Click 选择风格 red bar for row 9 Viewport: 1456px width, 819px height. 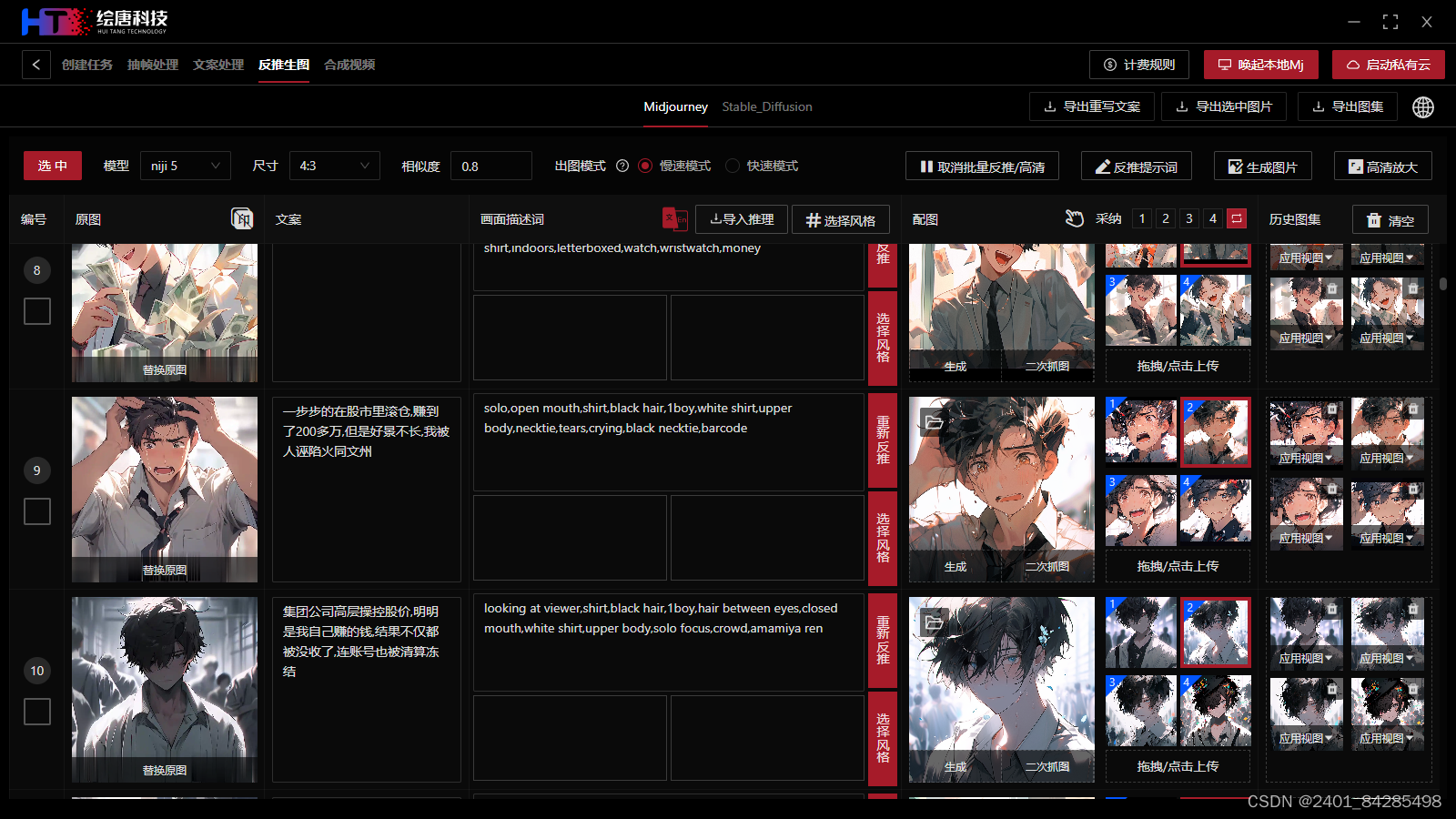(x=883, y=538)
